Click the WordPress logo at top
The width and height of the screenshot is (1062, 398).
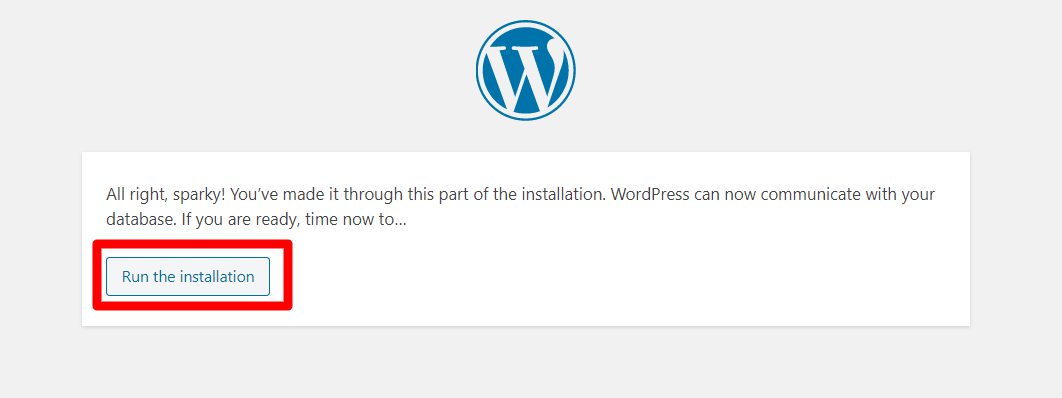526,70
